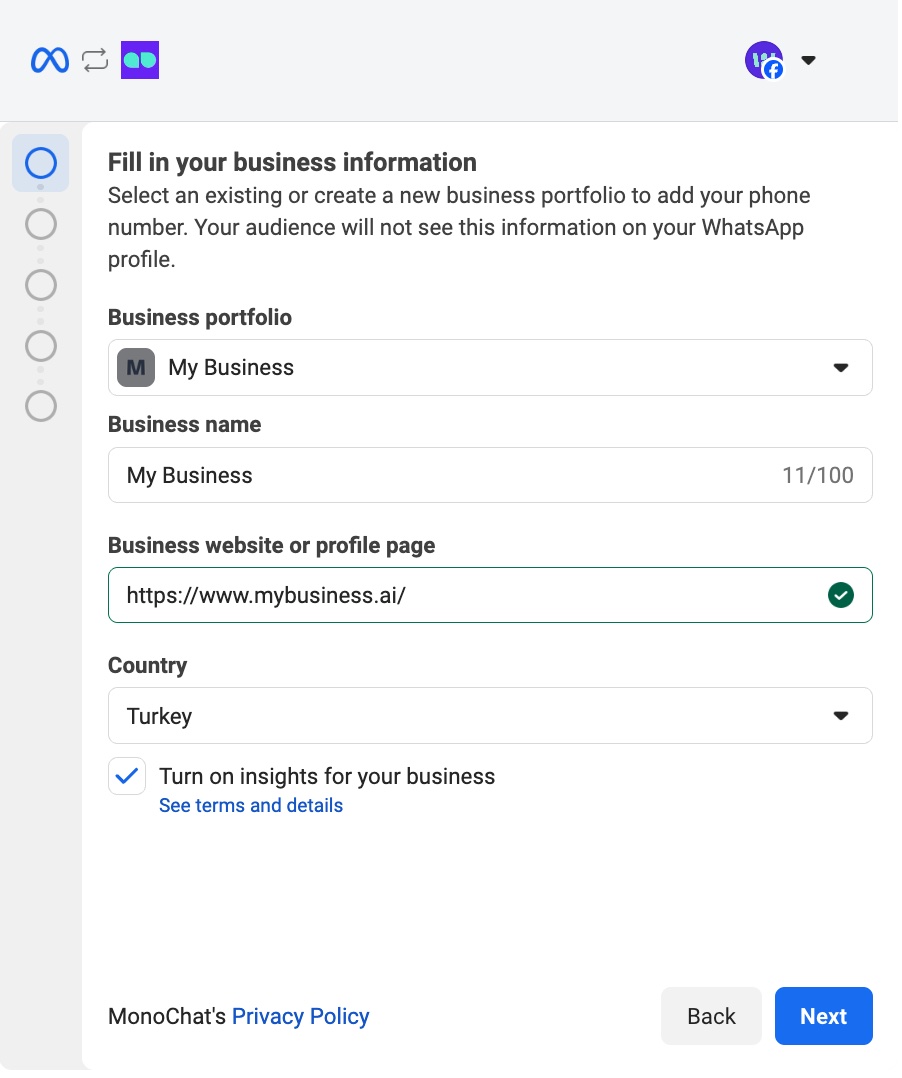The width and height of the screenshot is (902, 1078).
Task: Open the account dropdown beside the avatar
Action: coord(808,60)
